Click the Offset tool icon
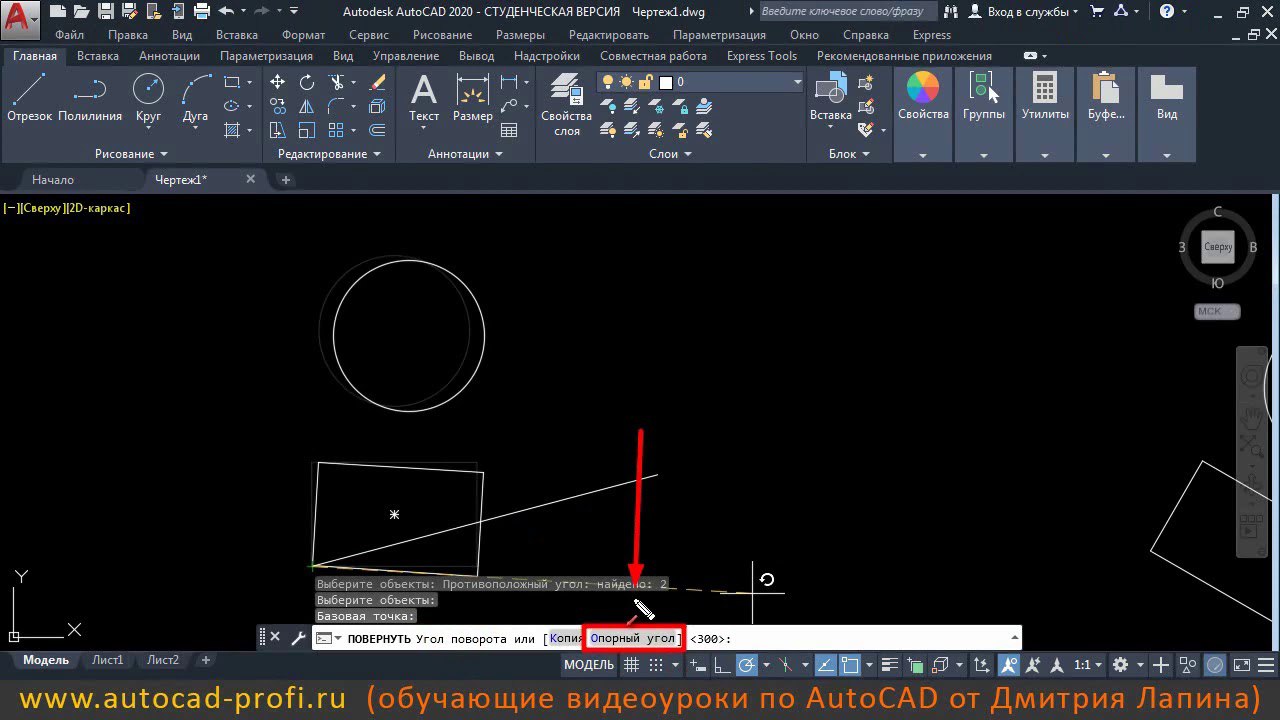Image resolution: width=1280 pixels, height=720 pixels. click(378, 130)
